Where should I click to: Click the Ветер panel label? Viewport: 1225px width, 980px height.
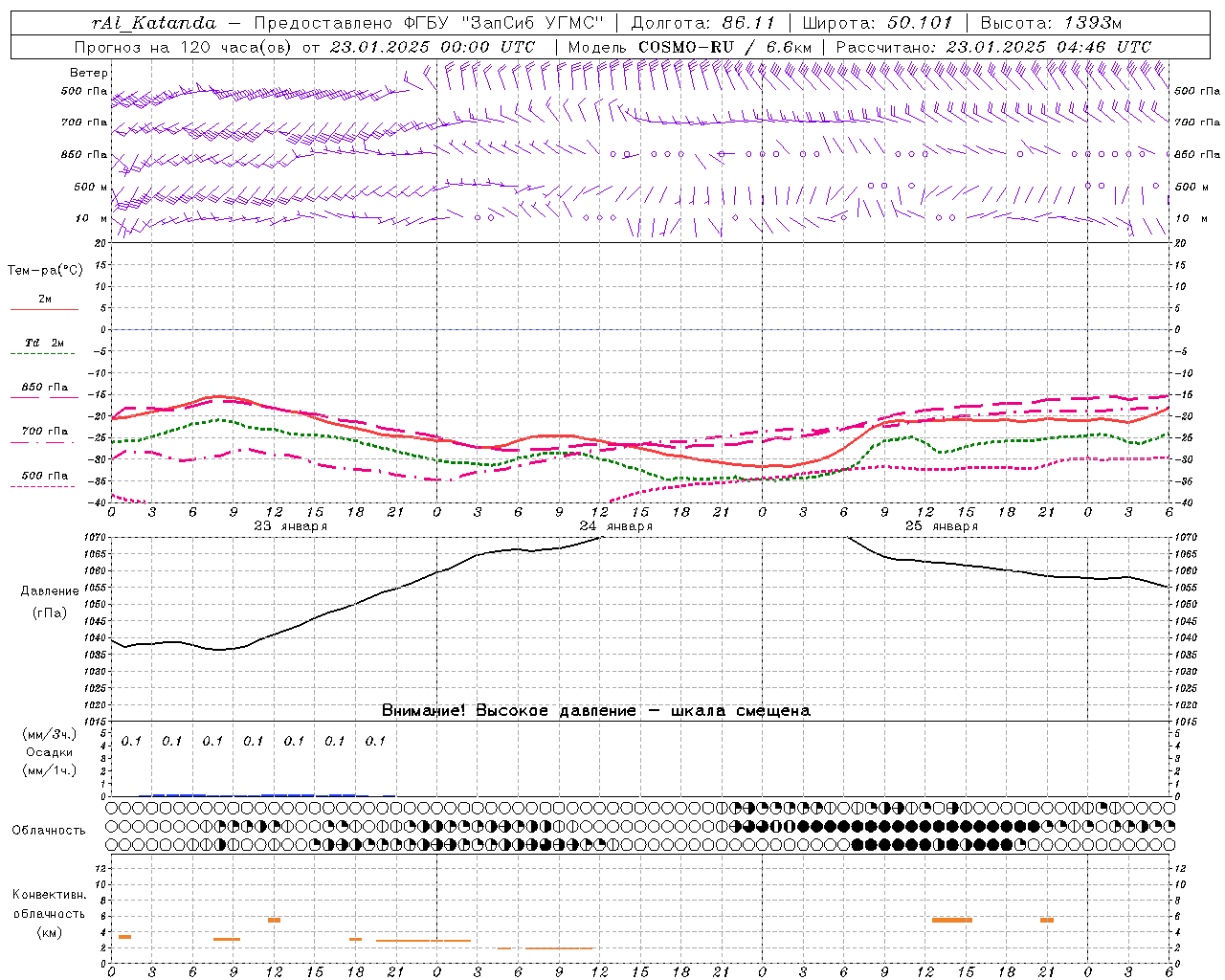[89, 73]
